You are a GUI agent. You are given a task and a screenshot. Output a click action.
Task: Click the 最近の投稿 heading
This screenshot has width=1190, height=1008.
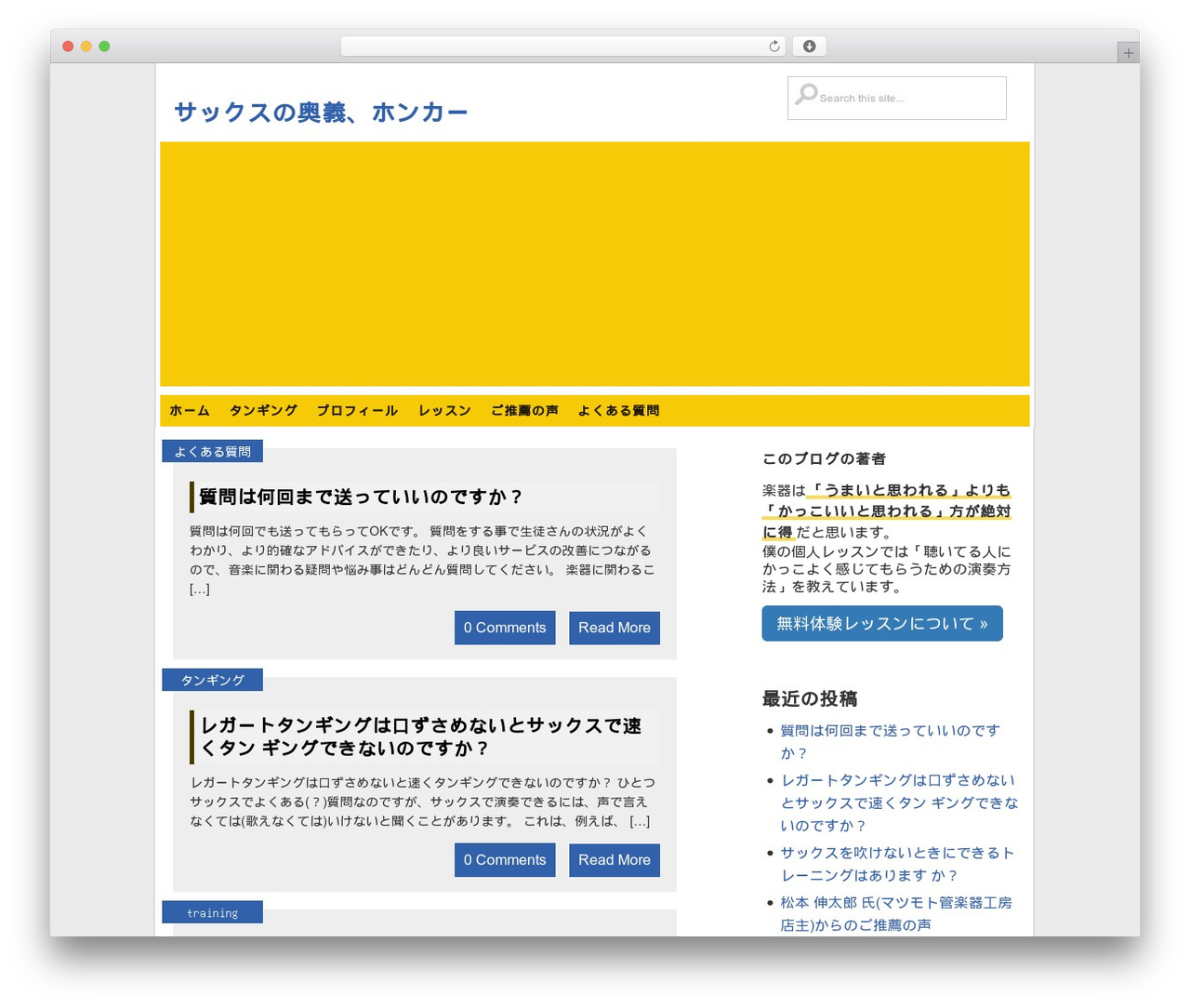[x=810, y=698]
